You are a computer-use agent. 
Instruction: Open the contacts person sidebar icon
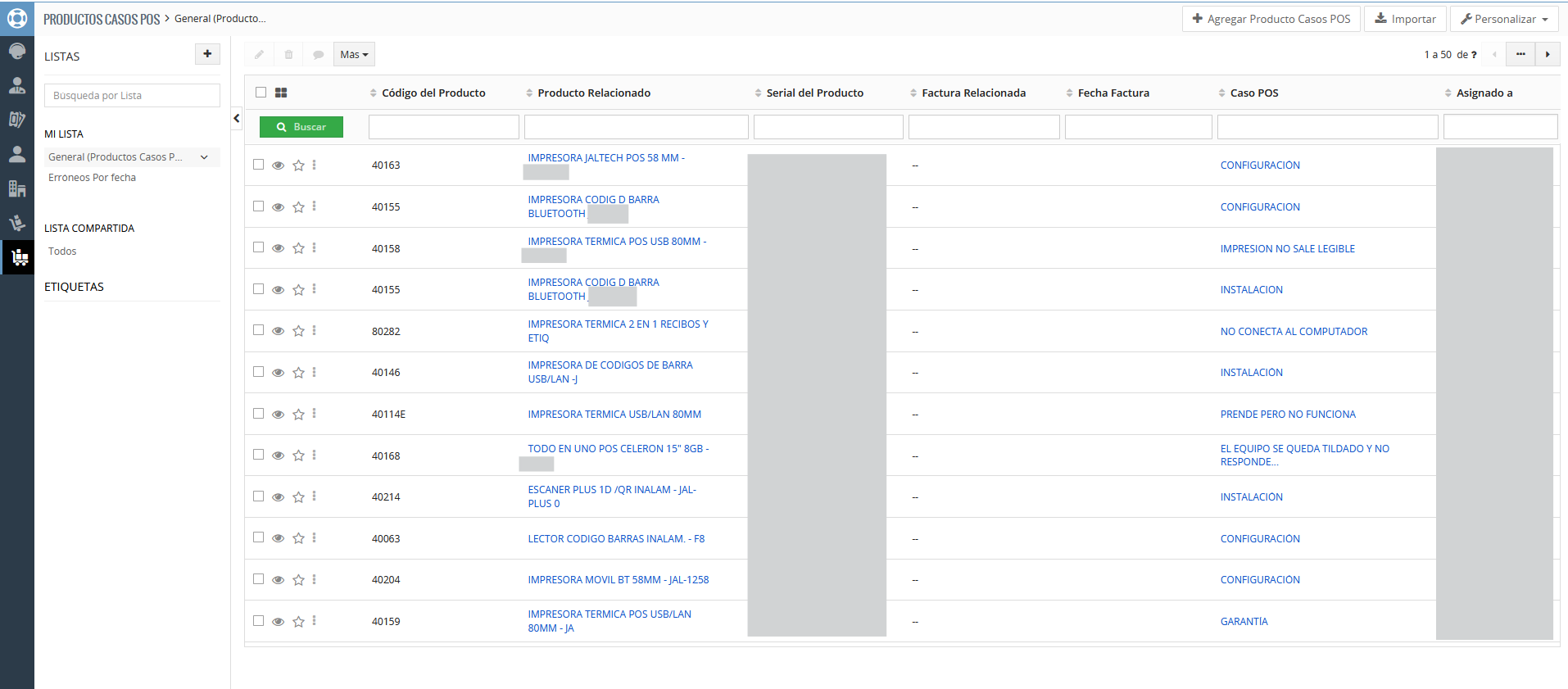(x=17, y=85)
